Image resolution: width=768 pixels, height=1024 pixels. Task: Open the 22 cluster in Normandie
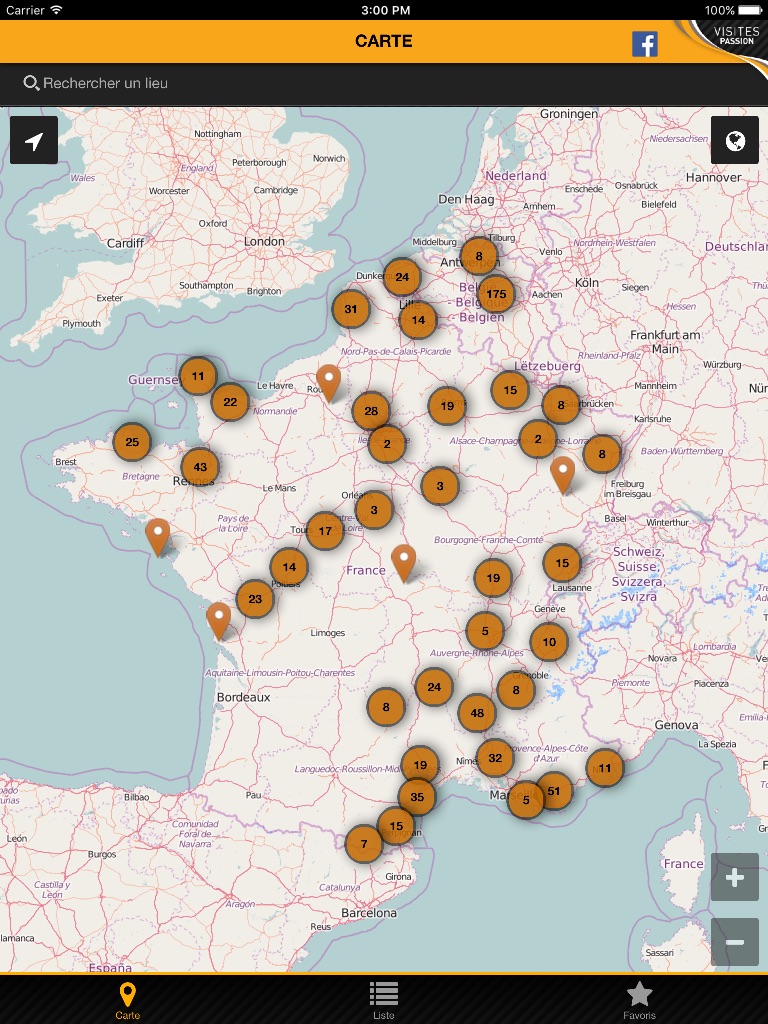coord(230,402)
